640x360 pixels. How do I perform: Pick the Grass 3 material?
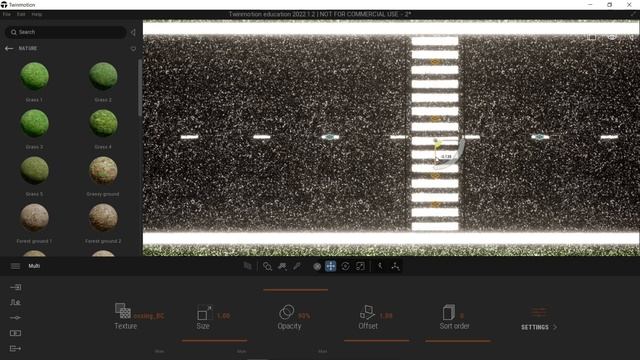coord(34,123)
